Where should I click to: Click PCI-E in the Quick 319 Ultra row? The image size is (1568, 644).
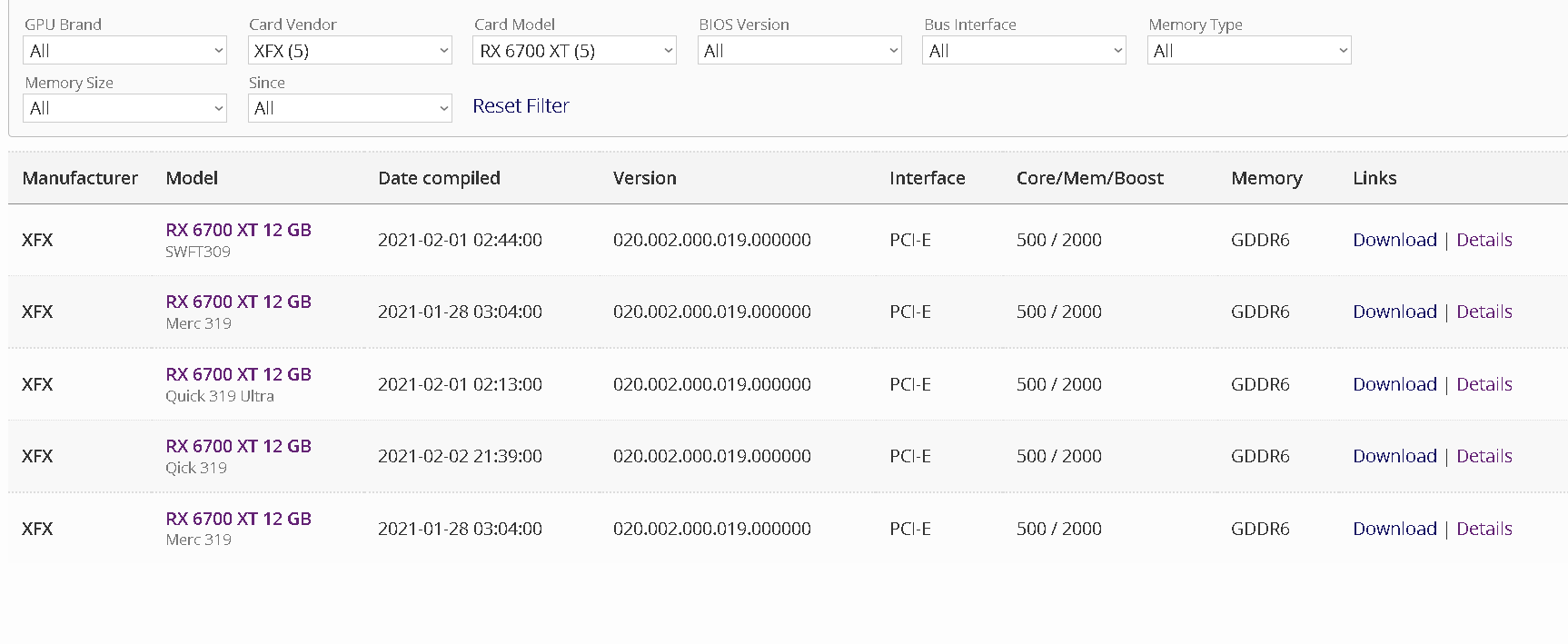910,384
